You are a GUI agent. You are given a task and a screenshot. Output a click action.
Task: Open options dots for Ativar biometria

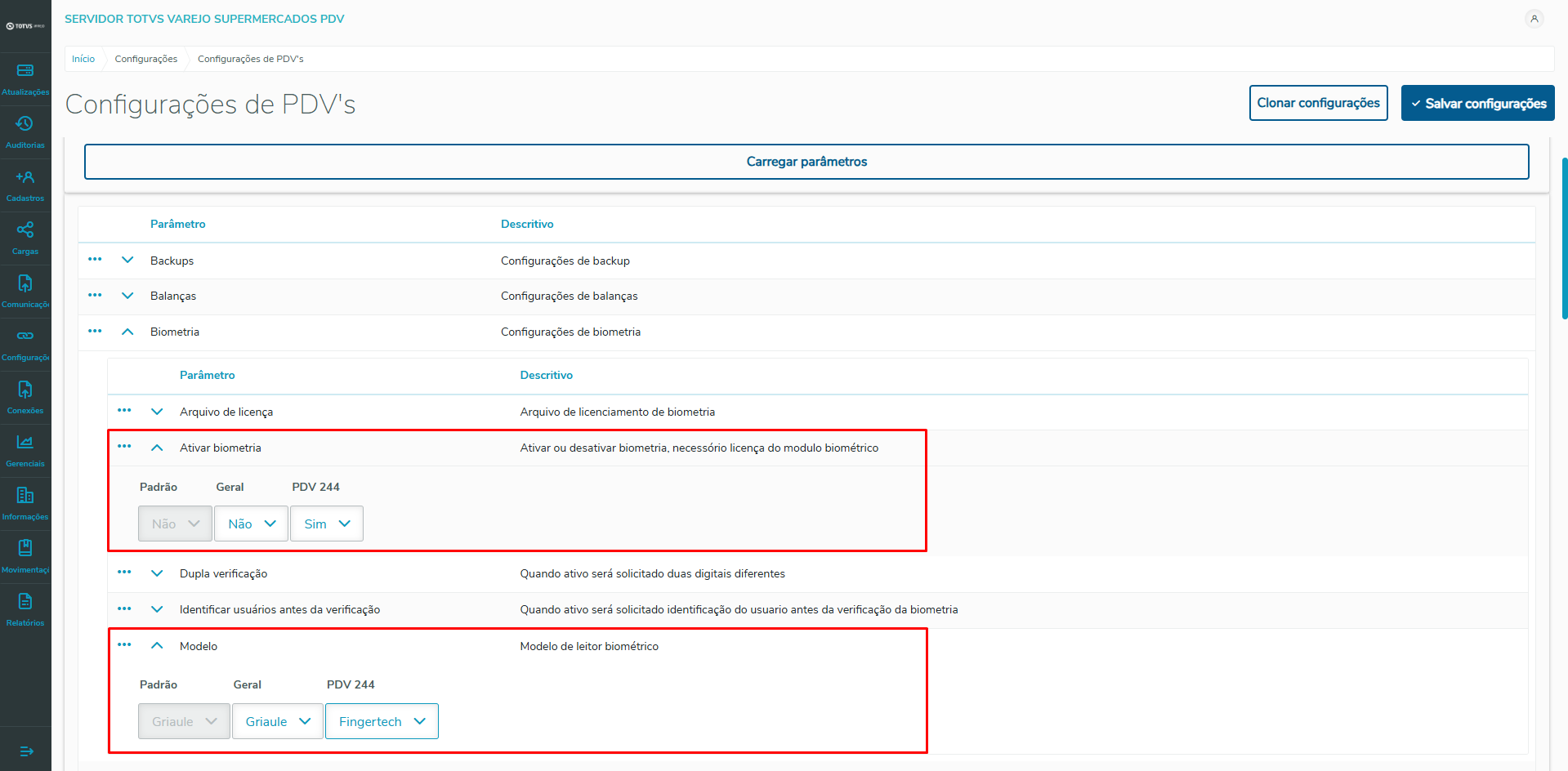(x=124, y=447)
